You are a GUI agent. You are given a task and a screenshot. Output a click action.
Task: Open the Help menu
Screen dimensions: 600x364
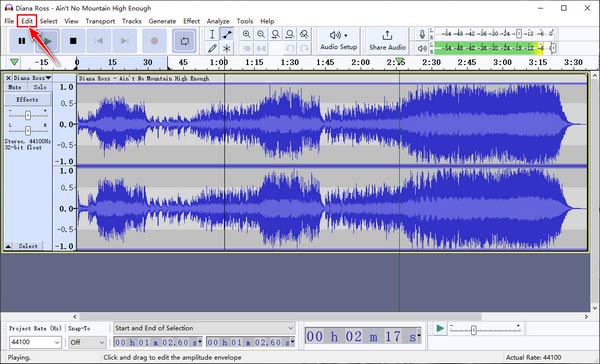pos(267,21)
